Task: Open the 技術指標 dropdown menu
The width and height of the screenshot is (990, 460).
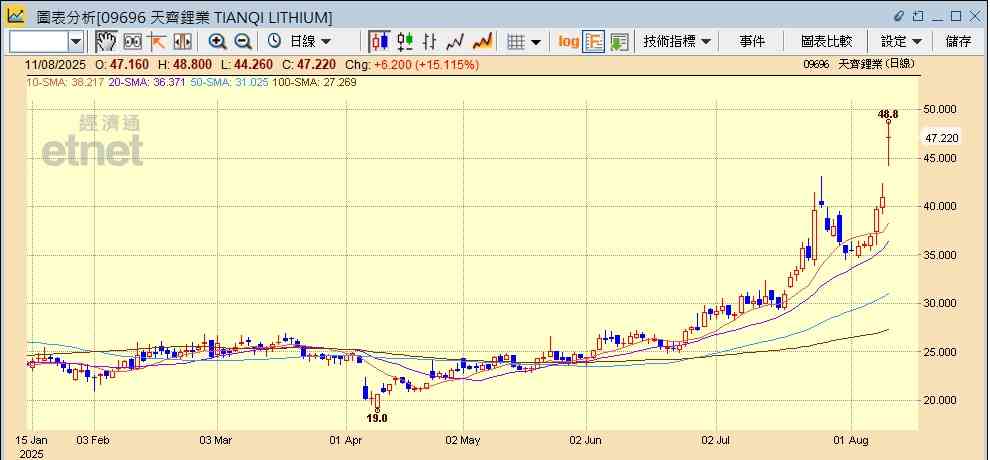Action: (x=677, y=42)
